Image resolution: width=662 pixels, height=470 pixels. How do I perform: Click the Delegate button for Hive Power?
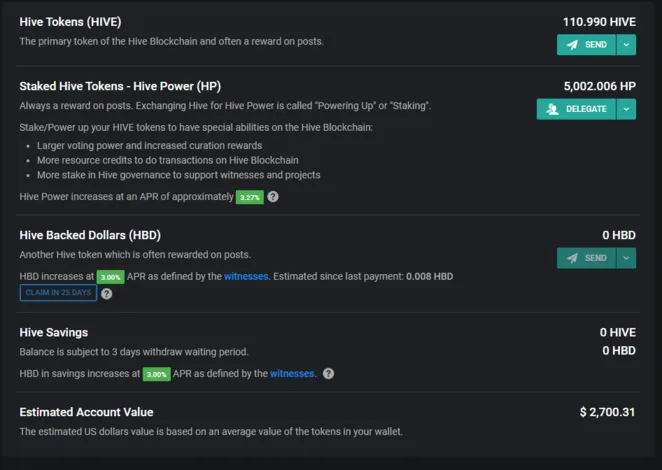[576, 109]
